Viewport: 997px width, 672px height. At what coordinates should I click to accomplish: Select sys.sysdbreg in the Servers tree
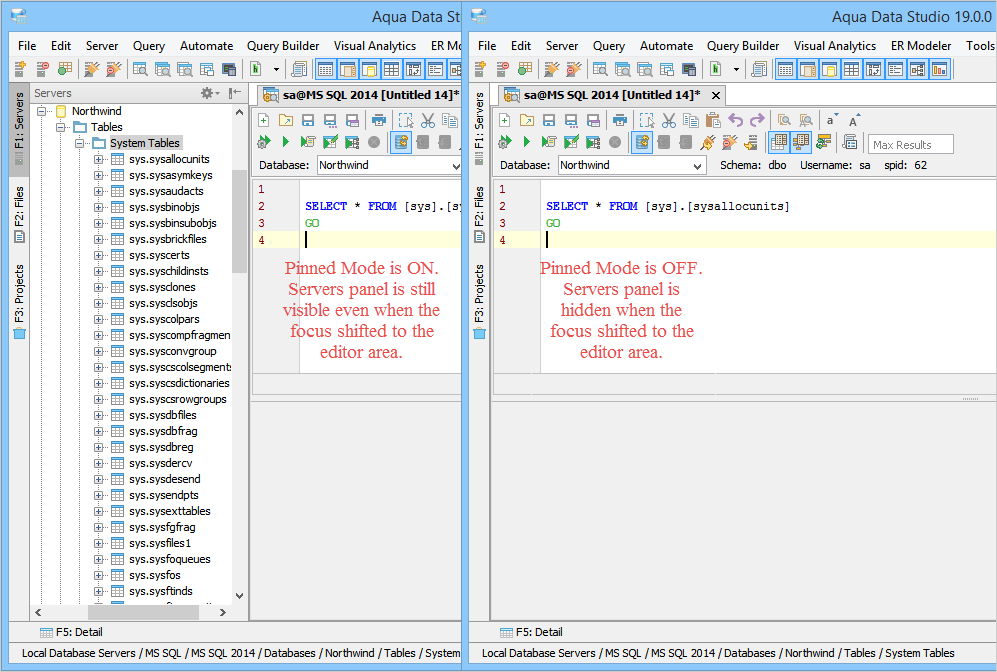[161, 447]
